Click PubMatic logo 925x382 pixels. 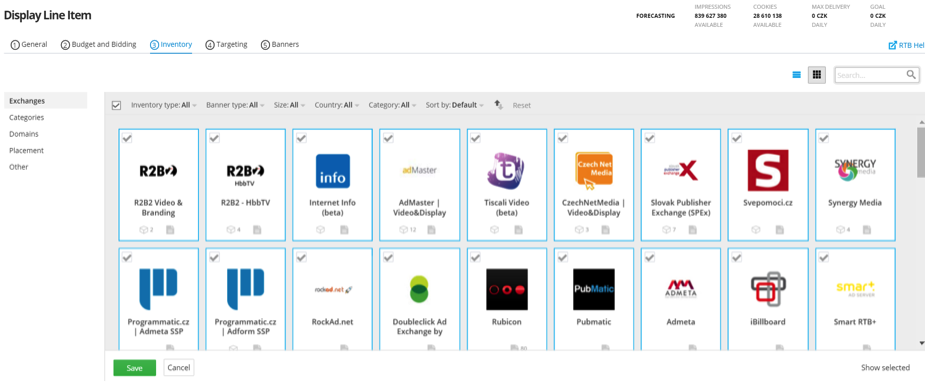click(x=593, y=289)
